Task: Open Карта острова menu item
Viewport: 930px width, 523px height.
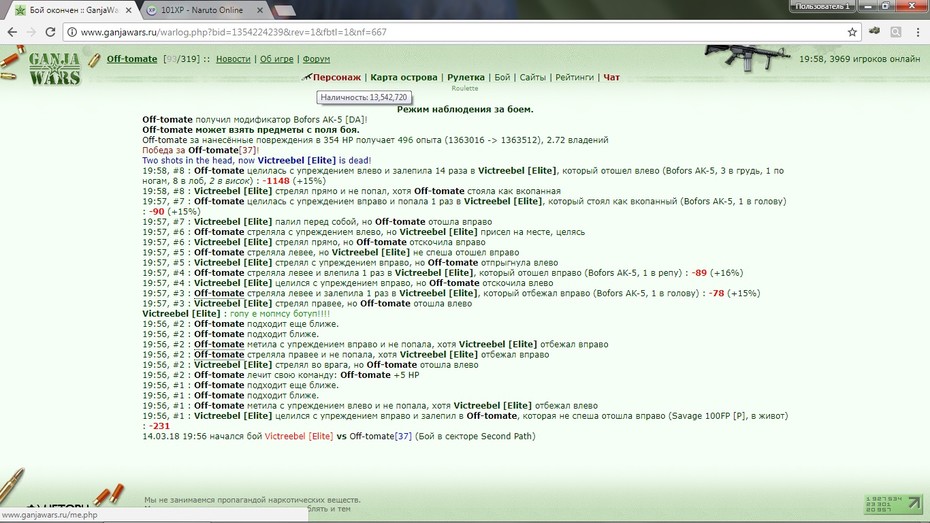Action: click(403, 77)
